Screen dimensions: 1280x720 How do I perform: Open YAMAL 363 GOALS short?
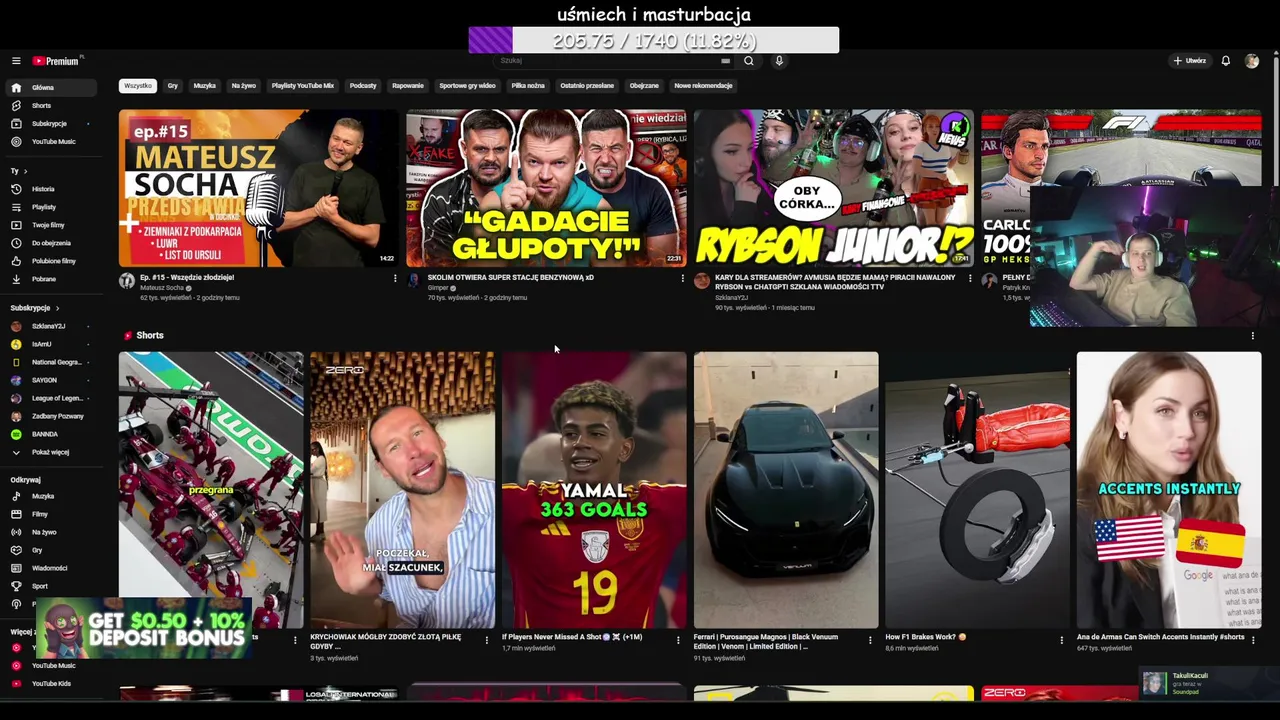(594, 490)
